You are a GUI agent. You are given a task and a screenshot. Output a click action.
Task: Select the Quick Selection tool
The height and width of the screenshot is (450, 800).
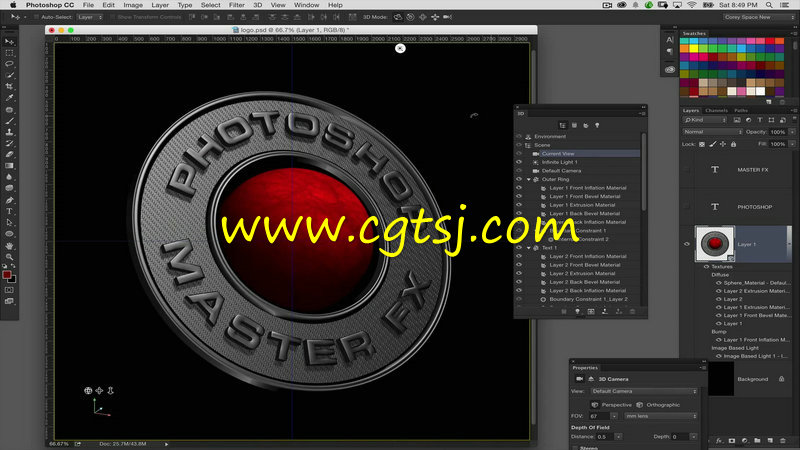9,76
